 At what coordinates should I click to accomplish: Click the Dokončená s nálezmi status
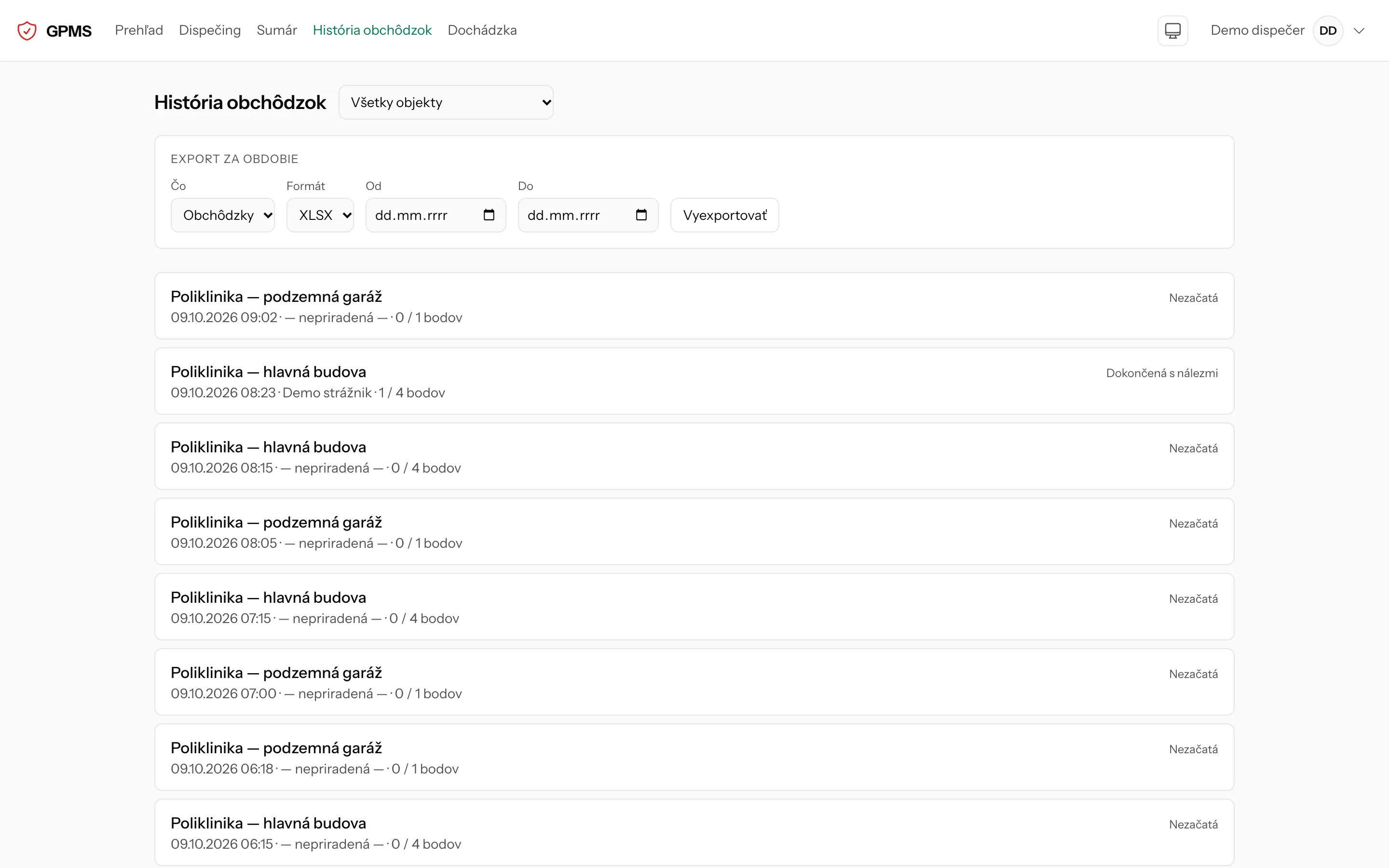1162,373
